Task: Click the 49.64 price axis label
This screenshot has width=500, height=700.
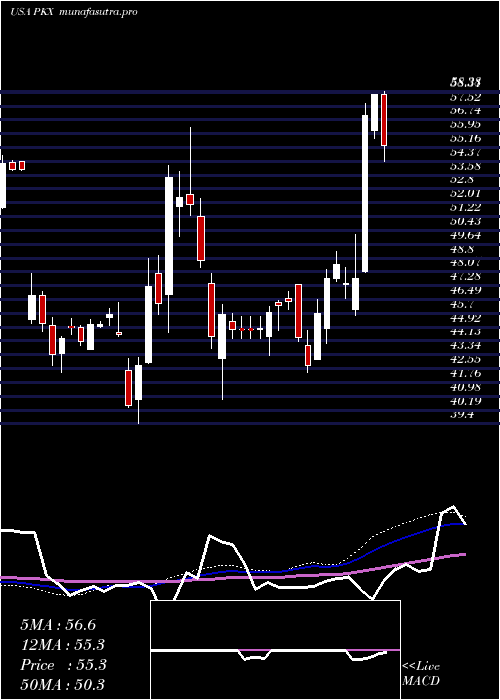Action: tap(465, 235)
